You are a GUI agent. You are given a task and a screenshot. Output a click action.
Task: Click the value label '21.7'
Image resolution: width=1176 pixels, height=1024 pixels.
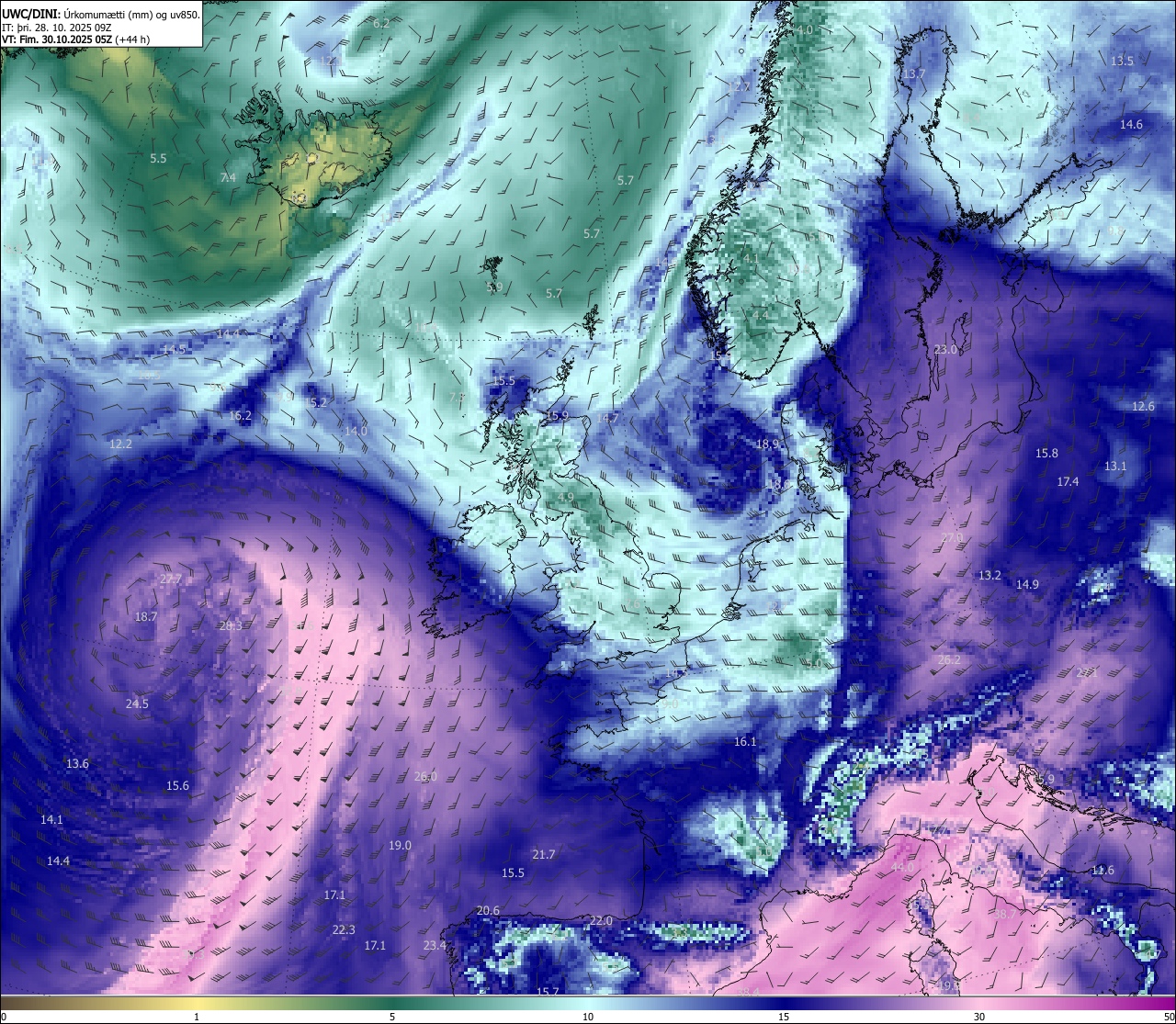pyautogui.click(x=543, y=854)
